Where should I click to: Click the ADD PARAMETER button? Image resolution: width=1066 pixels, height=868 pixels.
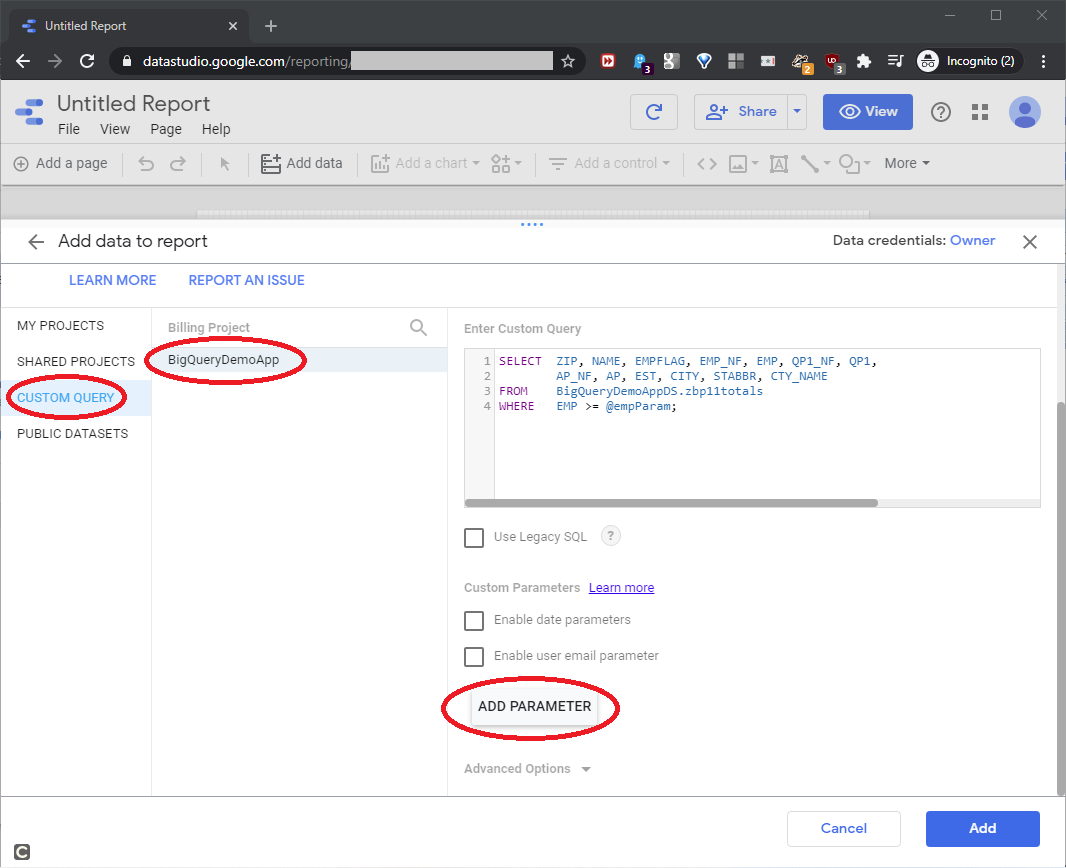tap(534, 706)
